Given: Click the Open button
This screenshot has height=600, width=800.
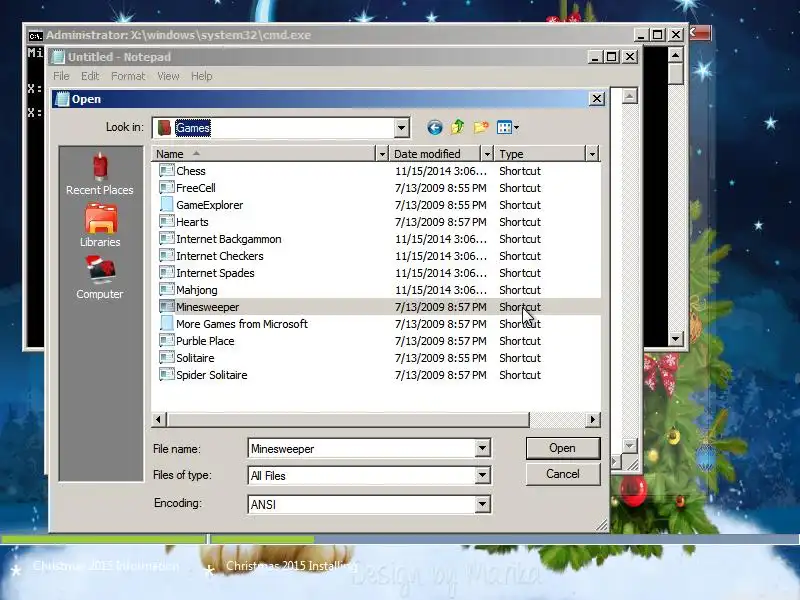Looking at the screenshot, I should (563, 448).
